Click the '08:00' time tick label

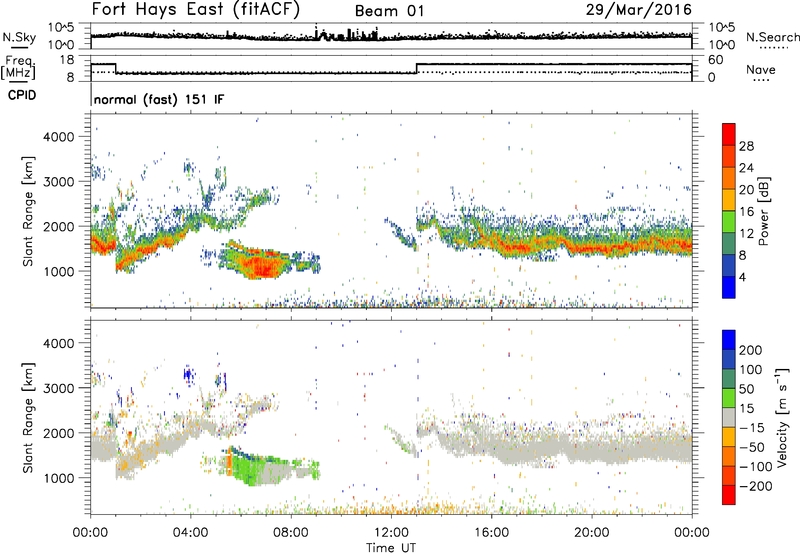[291, 533]
